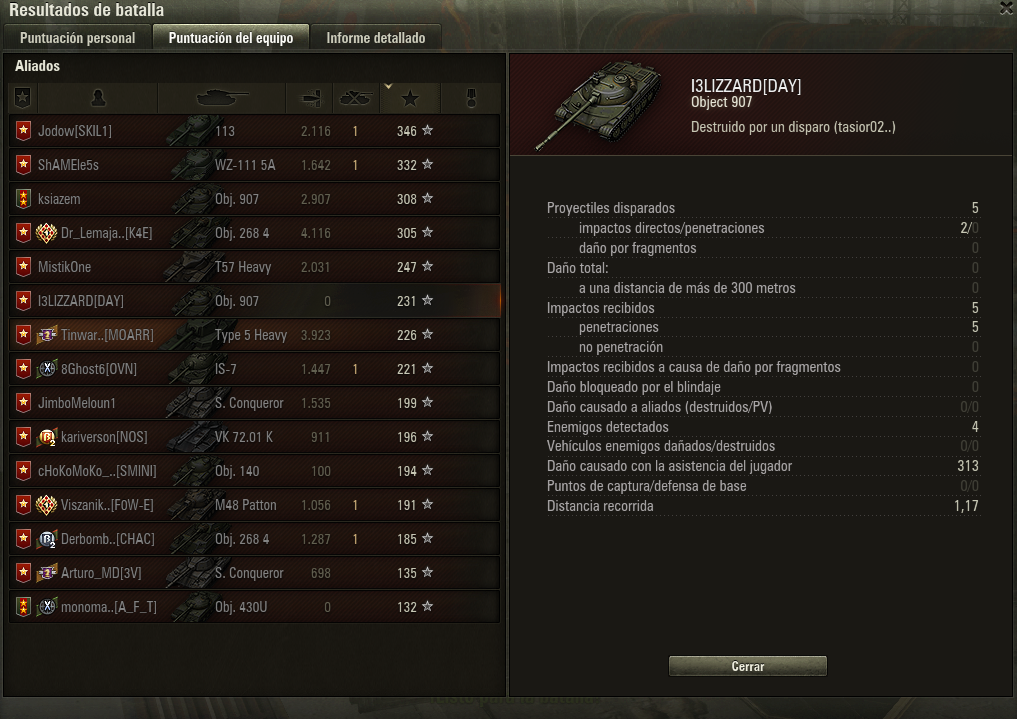Screen dimensions: 1017x719
Task: Click the Cerrar button
Action: (747, 666)
